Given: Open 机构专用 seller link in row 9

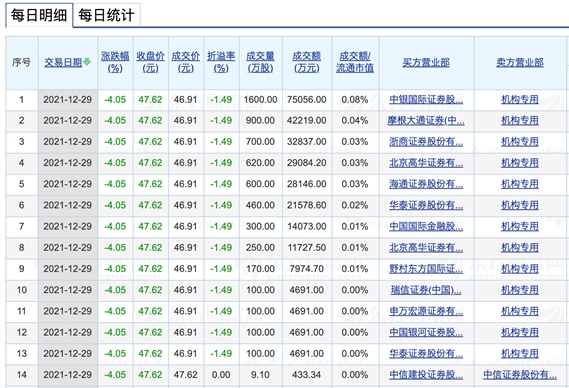Looking at the screenshot, I should [x=520, y=269].
